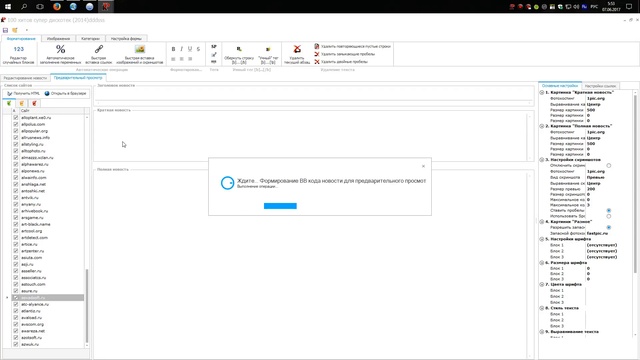Collapse section 8 text style

(x=542, y=308)
